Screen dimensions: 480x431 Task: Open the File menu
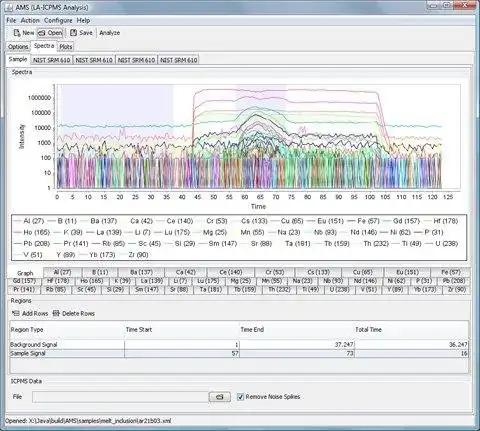coord(11,20)
